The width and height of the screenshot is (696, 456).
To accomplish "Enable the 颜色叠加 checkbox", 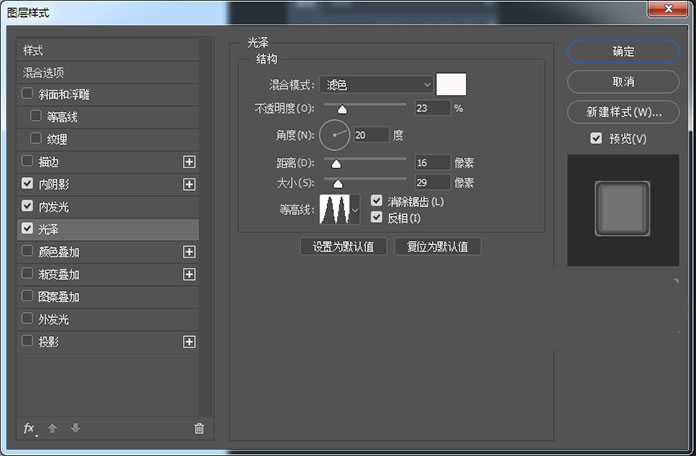I will tap(28, 251).
